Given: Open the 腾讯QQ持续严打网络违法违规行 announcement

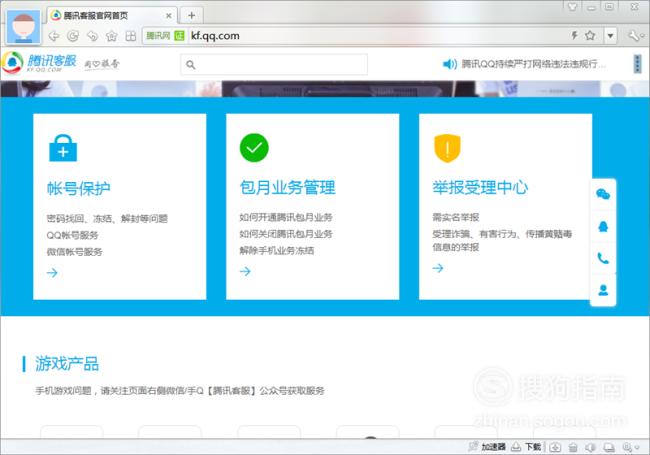Looking at the screenshot, I should coord(534,64).
